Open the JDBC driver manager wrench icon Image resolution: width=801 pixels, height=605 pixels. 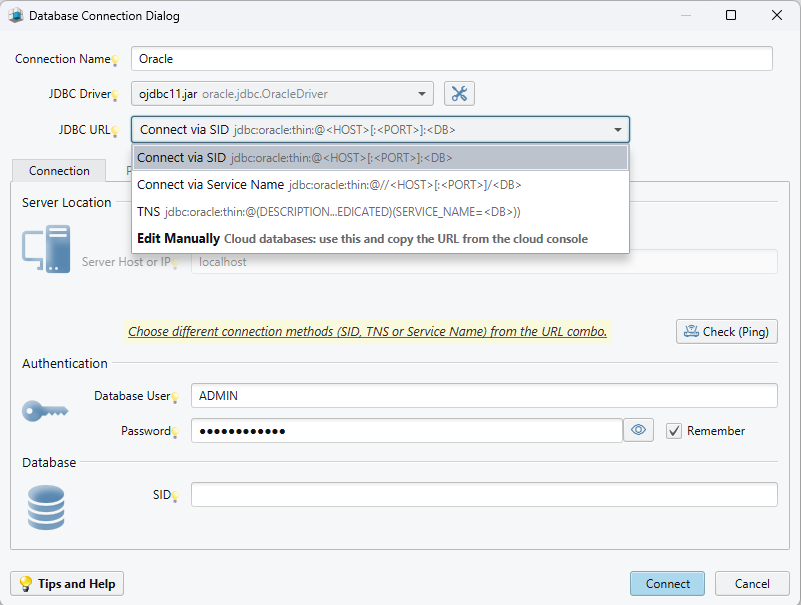[x=459, y=94]
